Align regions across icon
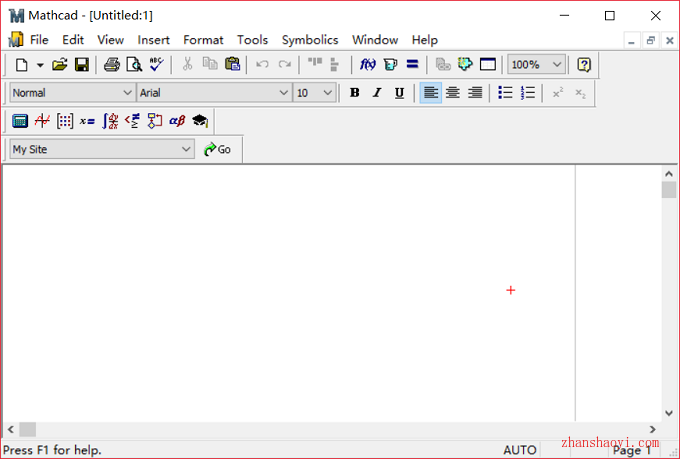This screenshot has width=680, height=459. point(315,63)
